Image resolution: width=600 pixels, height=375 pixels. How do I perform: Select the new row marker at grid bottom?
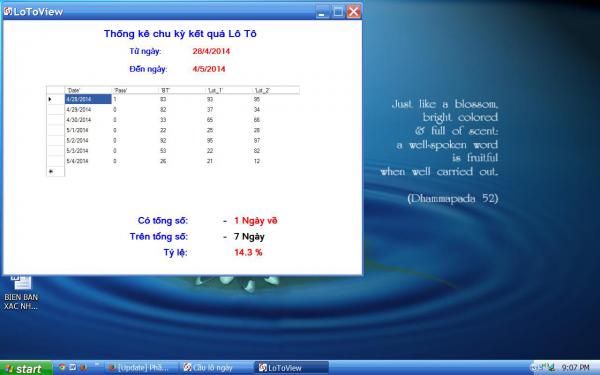pos(55,171)
